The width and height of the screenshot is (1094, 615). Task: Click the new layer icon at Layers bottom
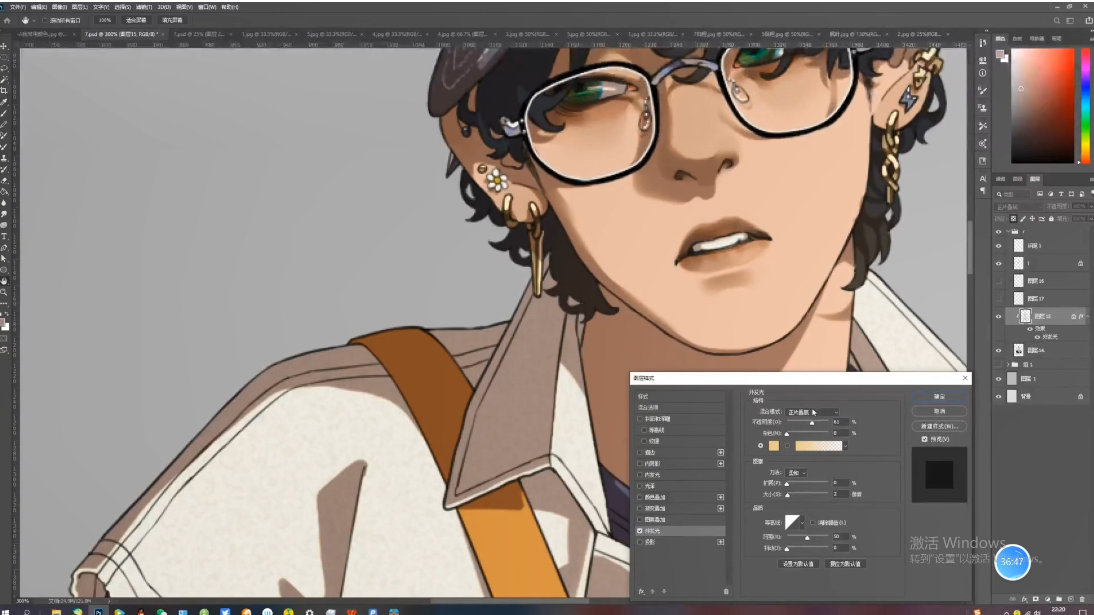pyautogui.click(x=1070, y=599)
